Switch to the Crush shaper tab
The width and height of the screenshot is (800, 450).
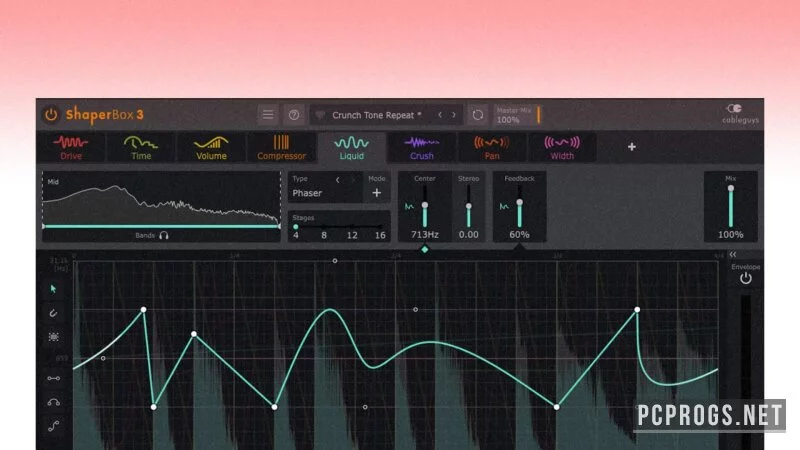click(421, 147)
